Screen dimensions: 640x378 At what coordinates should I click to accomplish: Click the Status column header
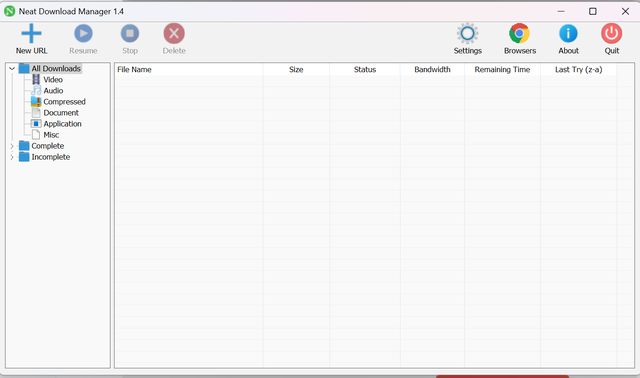coord(365,70)
